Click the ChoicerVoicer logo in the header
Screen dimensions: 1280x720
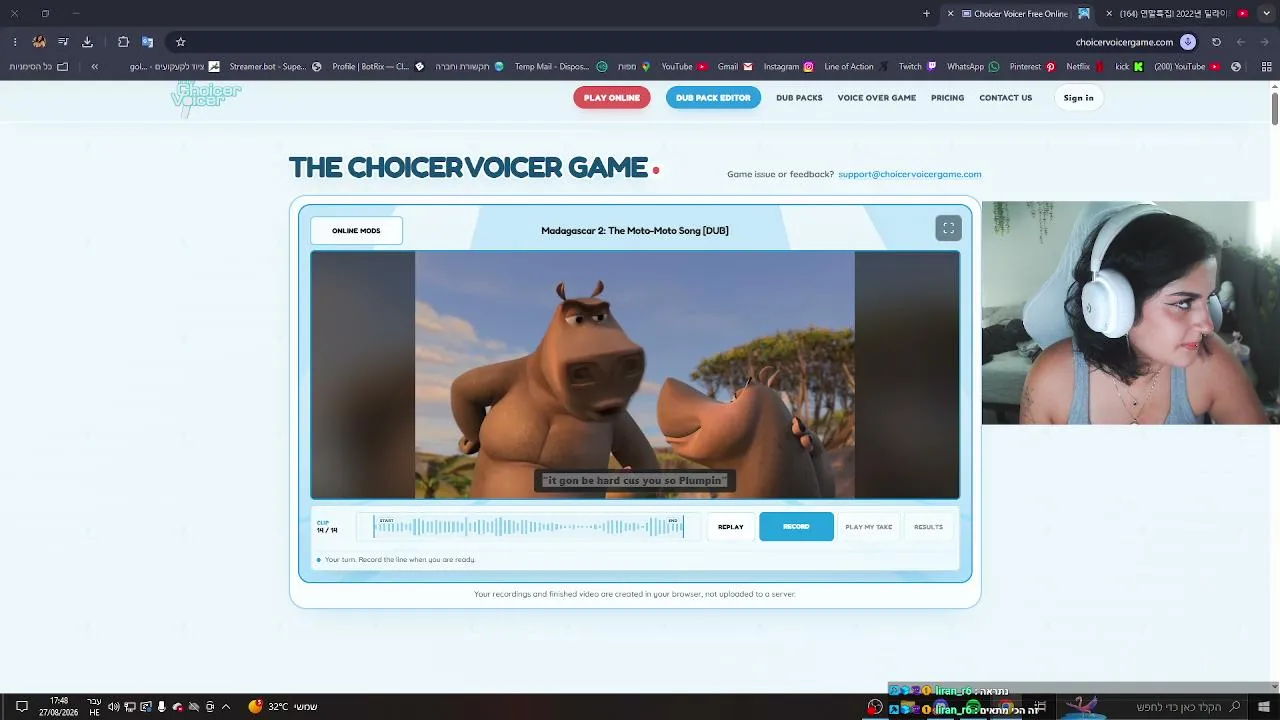[x=206, y=98]
